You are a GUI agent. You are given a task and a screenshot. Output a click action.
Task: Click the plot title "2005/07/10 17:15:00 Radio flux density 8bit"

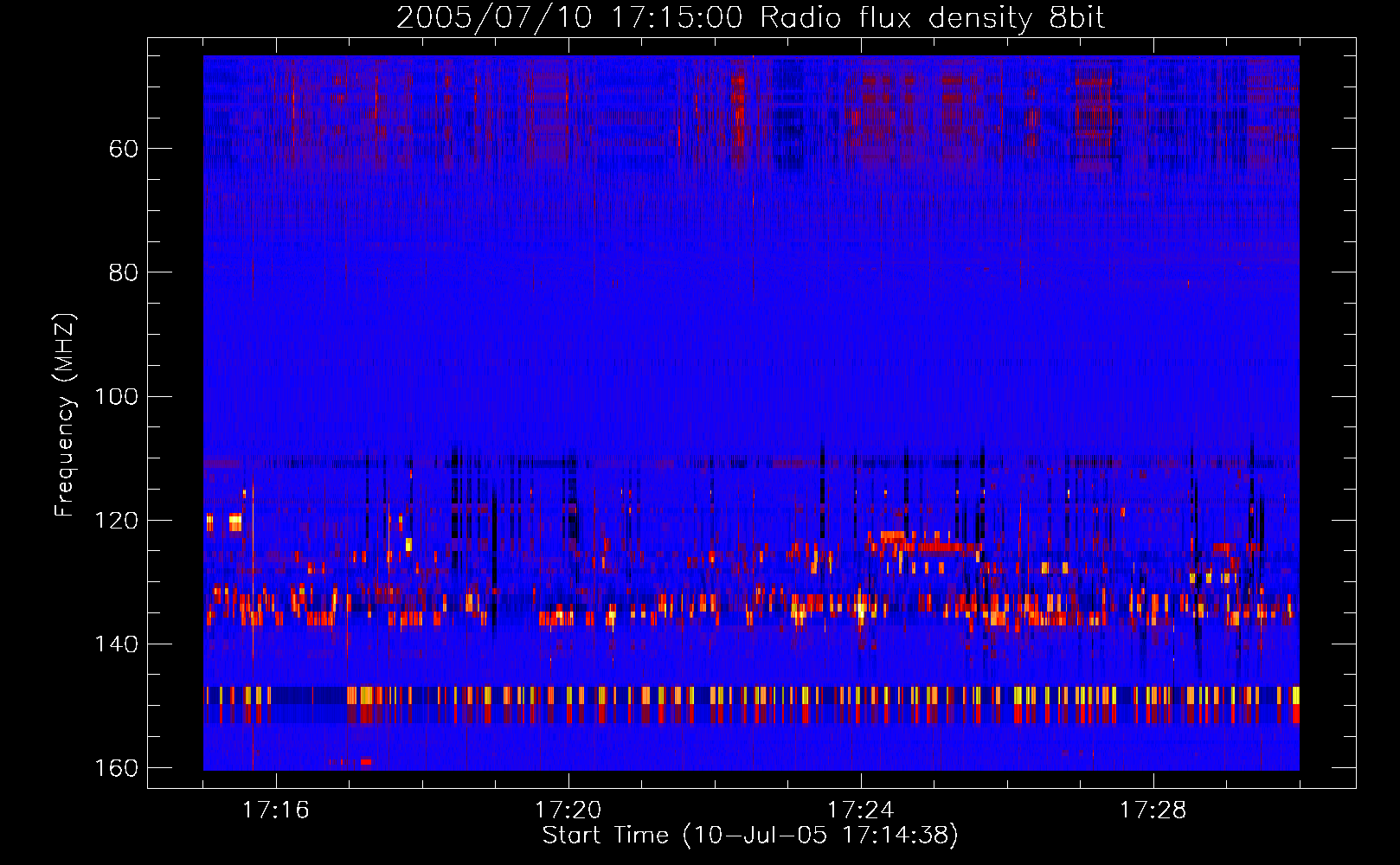click(x=750, y=18)
